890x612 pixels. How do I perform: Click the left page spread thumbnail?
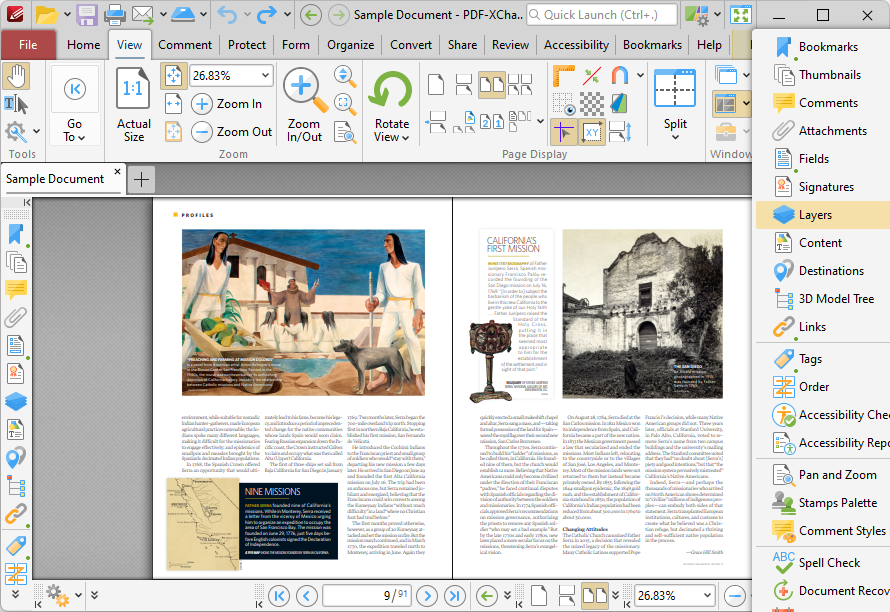303,388
